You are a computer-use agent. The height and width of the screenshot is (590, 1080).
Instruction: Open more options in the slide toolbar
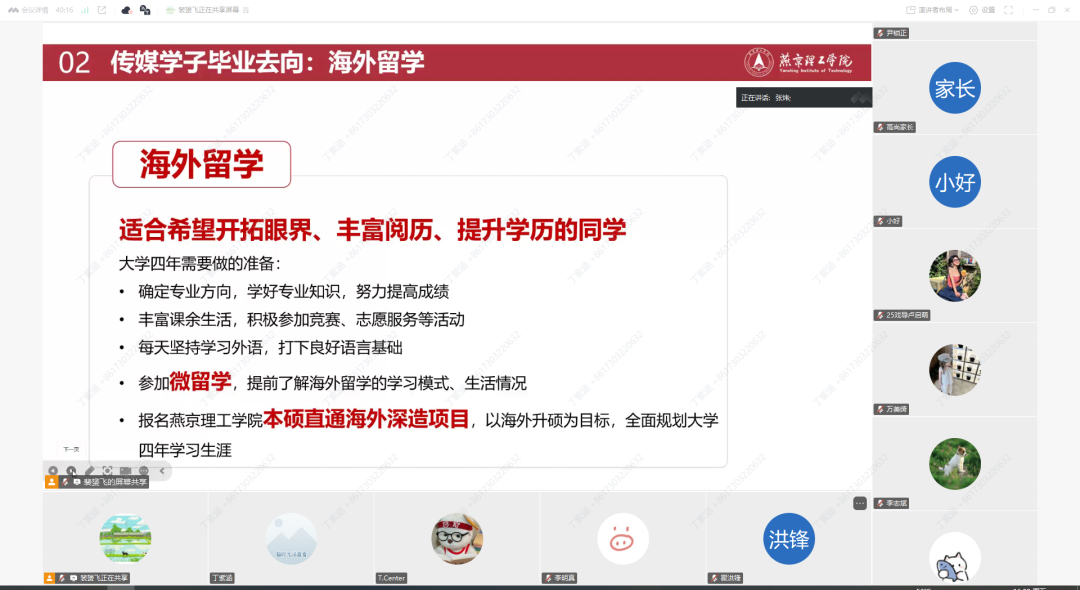coord(143,471)
